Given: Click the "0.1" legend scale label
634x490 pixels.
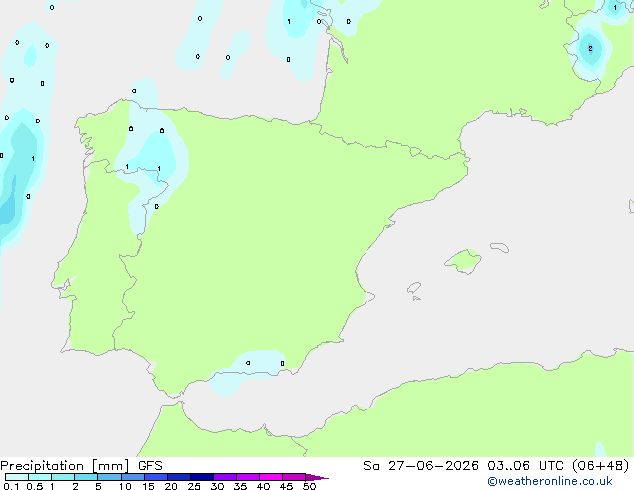Looking at the screenshot, I should point(11,486).
